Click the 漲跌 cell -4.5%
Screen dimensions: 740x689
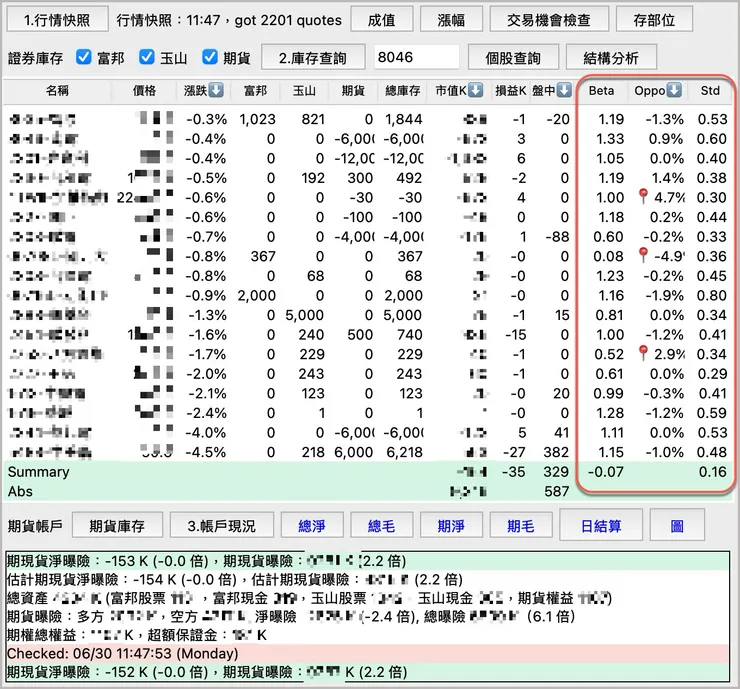coord(205,452)
